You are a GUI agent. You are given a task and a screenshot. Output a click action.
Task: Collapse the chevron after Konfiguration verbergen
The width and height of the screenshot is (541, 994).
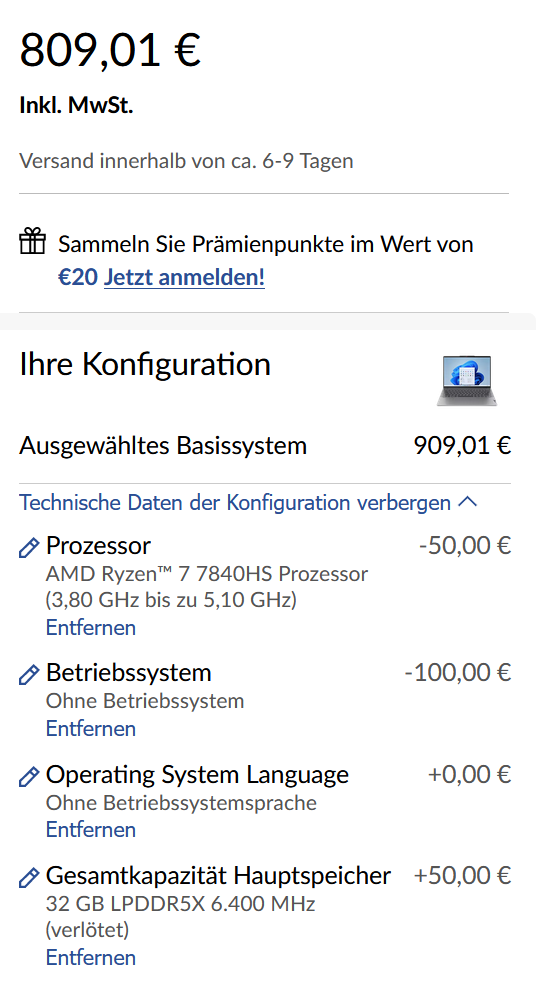pyautogui.click(x=467, y=502)
